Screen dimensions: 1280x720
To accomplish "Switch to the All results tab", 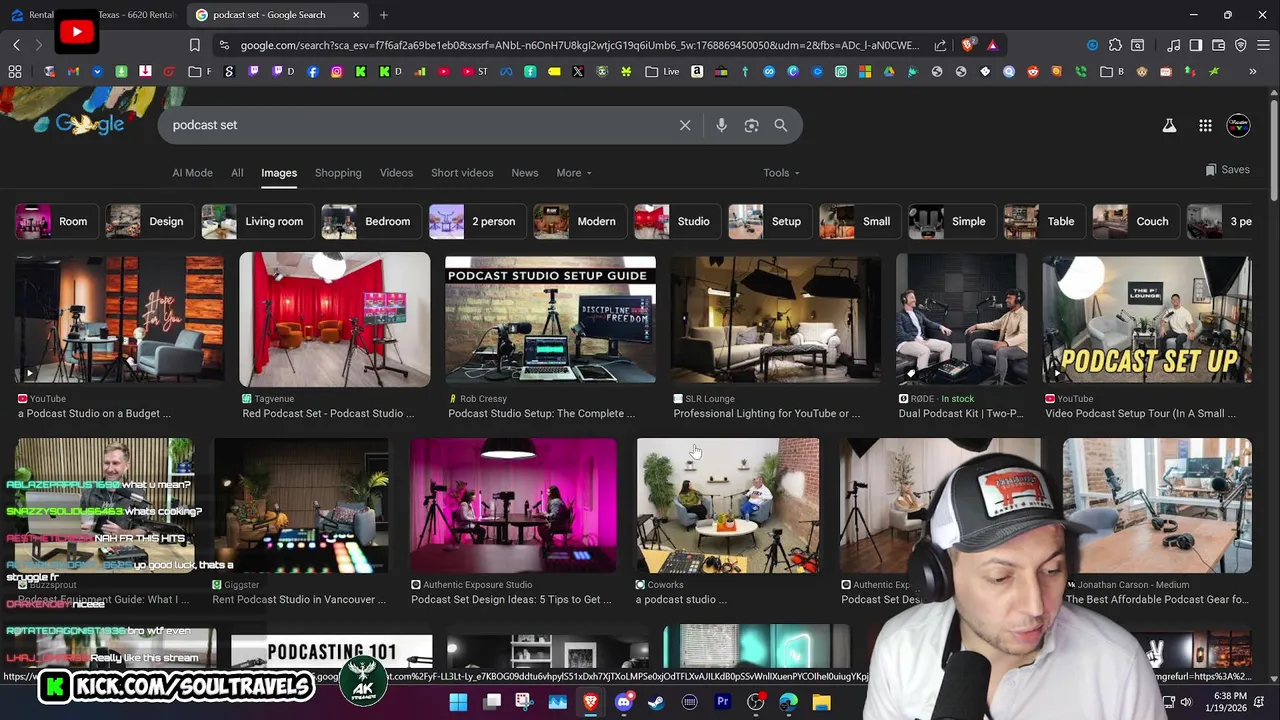I will click(237, 173).
